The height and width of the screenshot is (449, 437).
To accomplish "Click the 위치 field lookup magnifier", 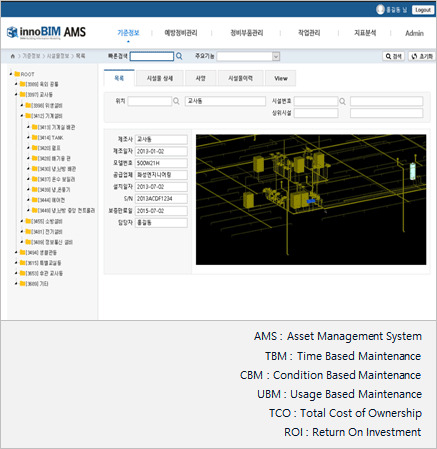I will click(x=176, y=101).
